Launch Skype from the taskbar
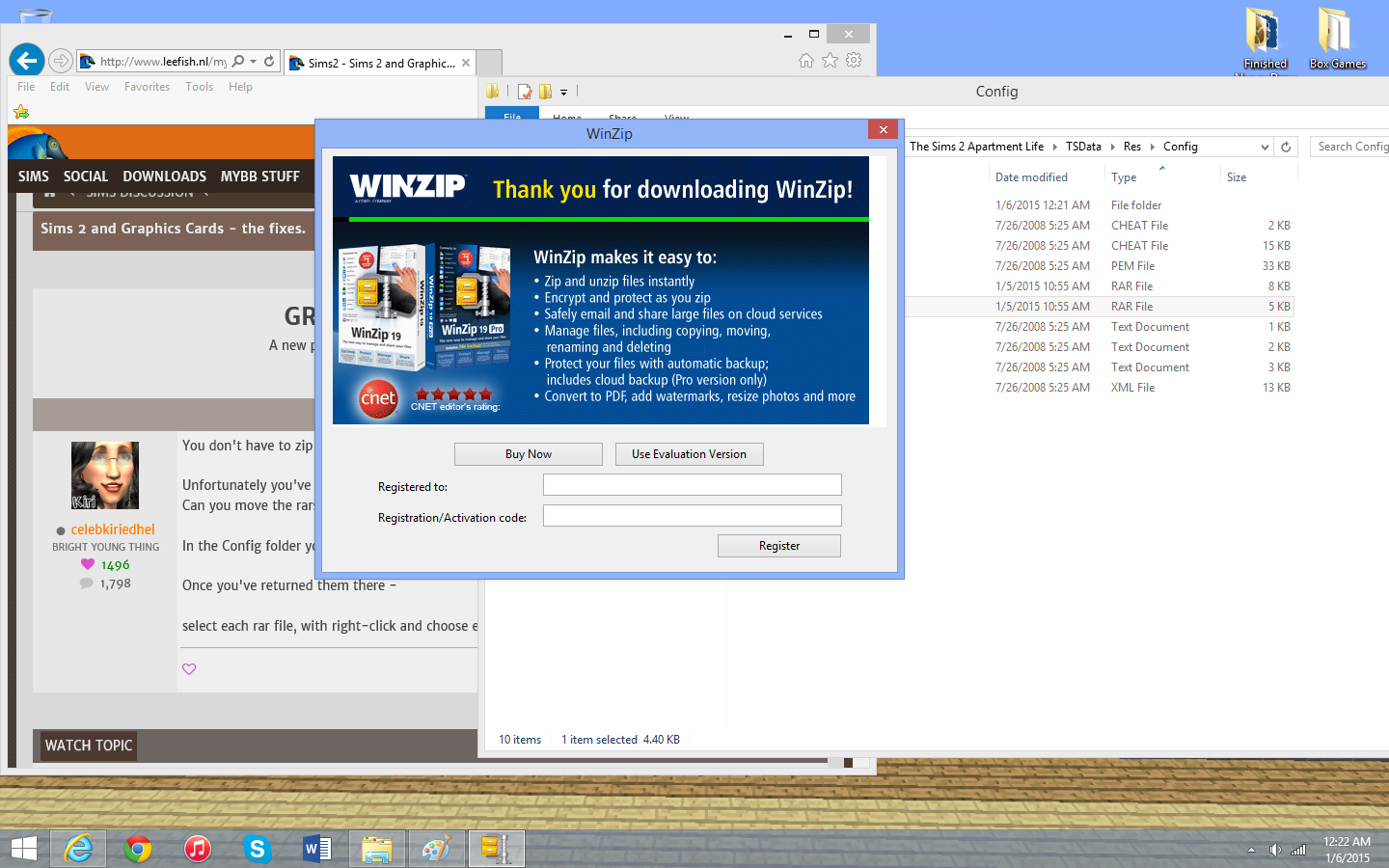 pyautogui.click(x=257, y=849)
